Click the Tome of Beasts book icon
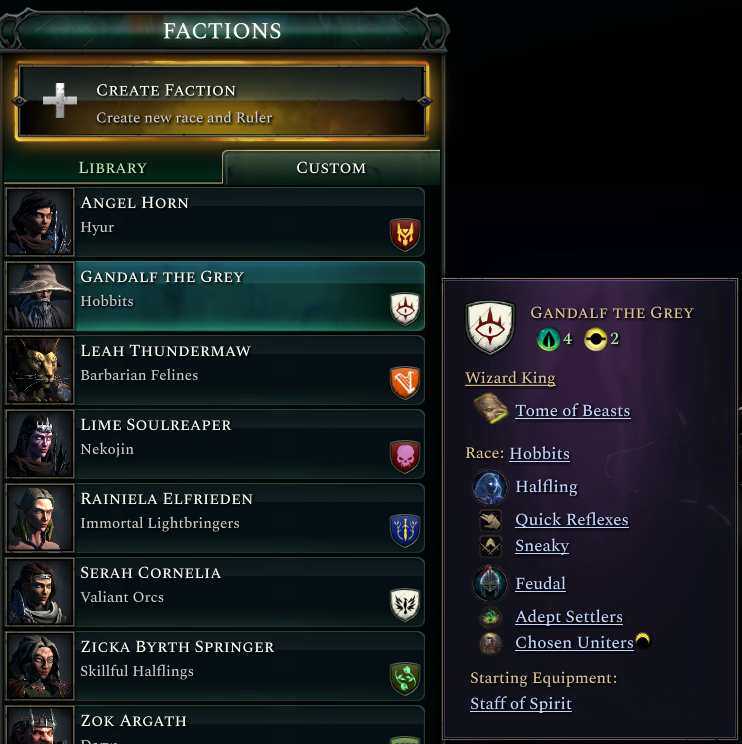The height and width of the screenshot is (744, 742). coord(490,409)
